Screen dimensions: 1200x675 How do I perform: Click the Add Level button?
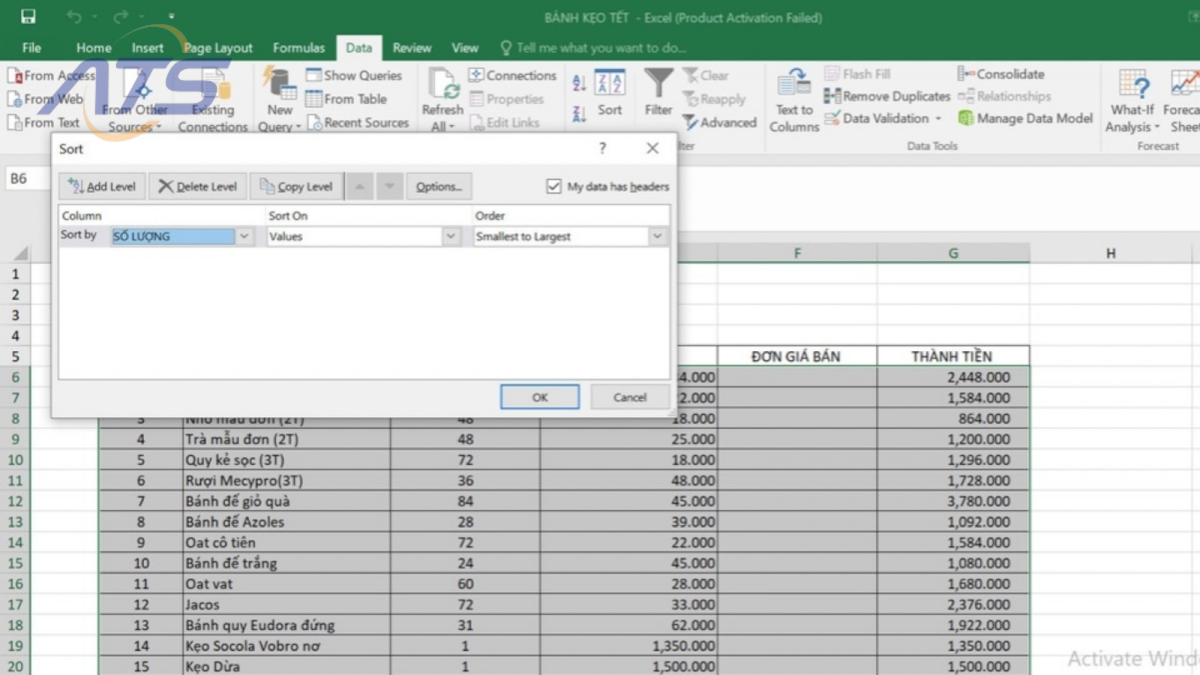[x=101, y=185]
